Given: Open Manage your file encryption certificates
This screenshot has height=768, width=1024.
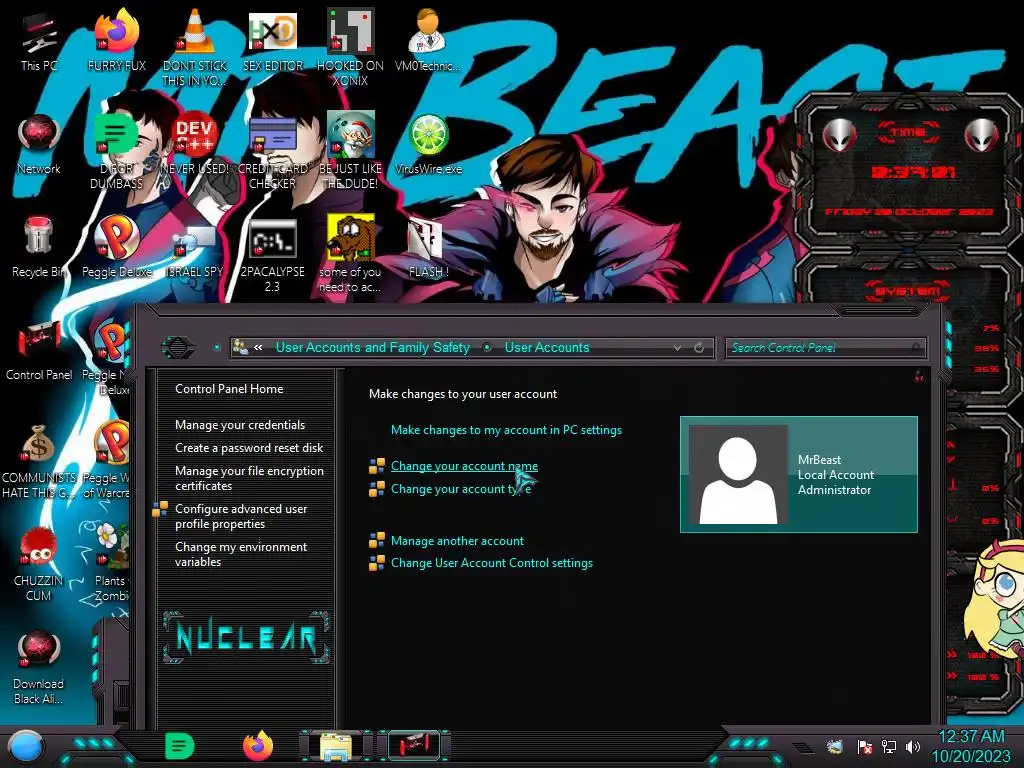Looking at the screenshot, I should tap(249, 478).
